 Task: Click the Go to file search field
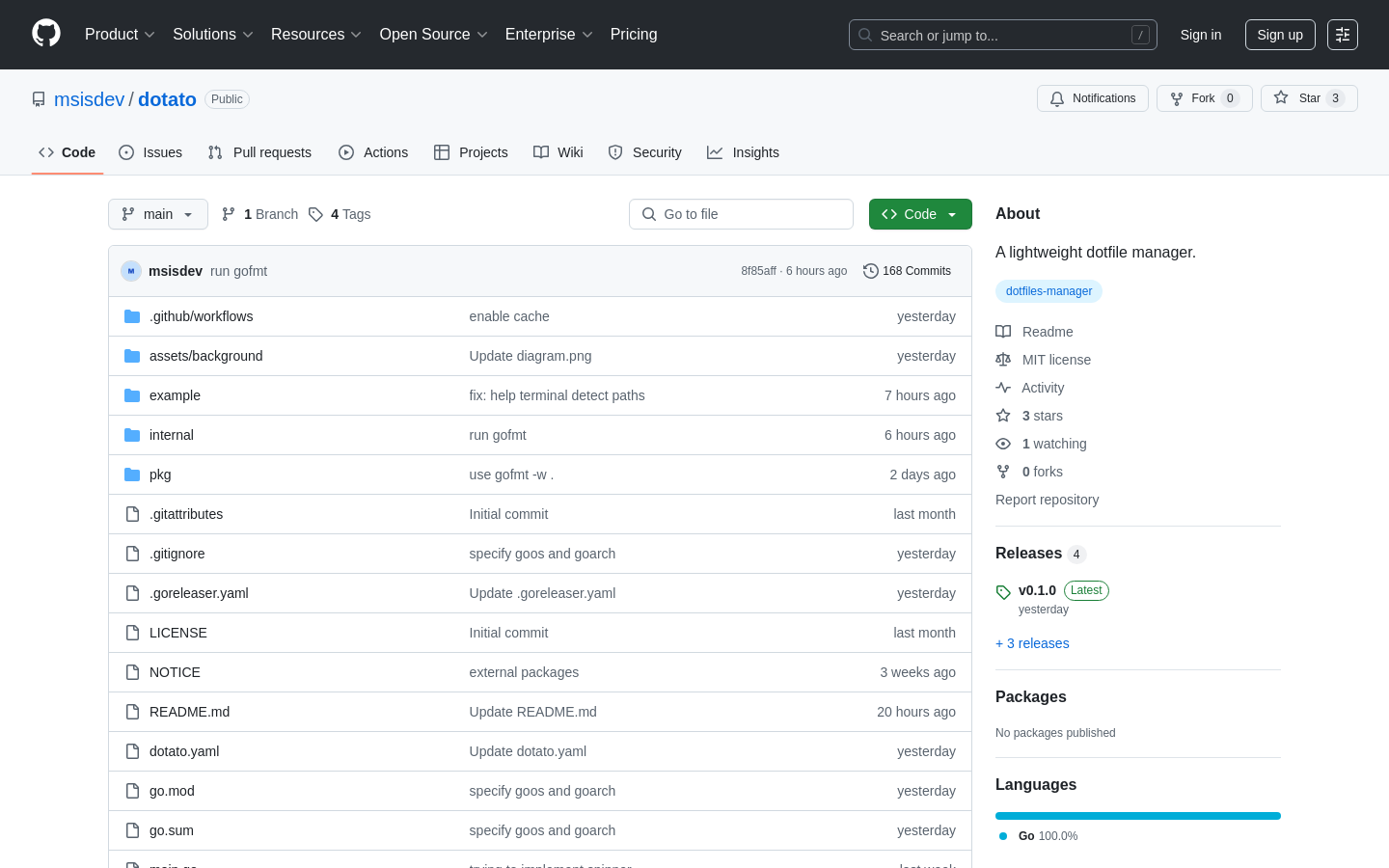(741, 214)
